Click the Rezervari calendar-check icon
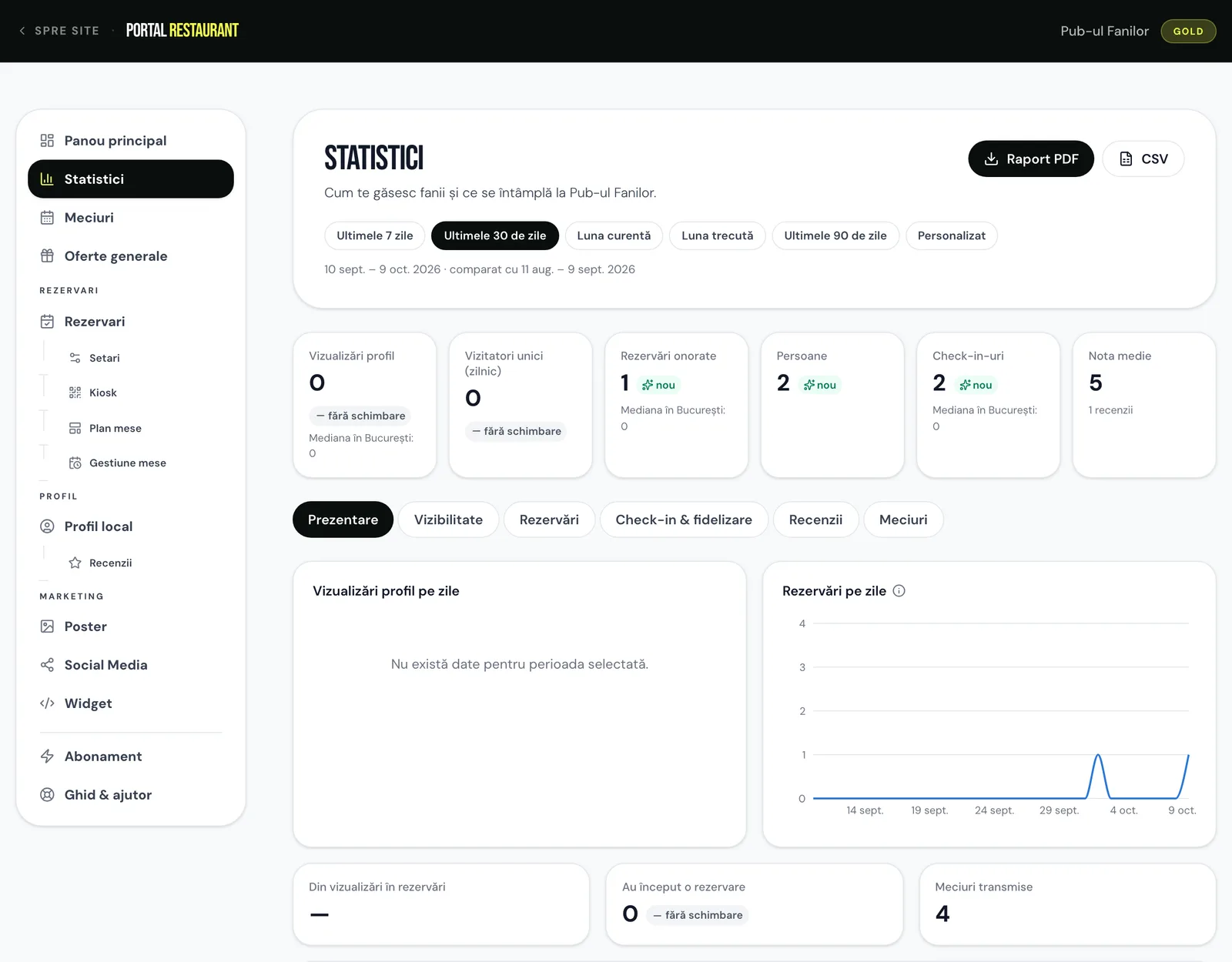This screenshot has height=962, width=1232. tap(47, 321)
